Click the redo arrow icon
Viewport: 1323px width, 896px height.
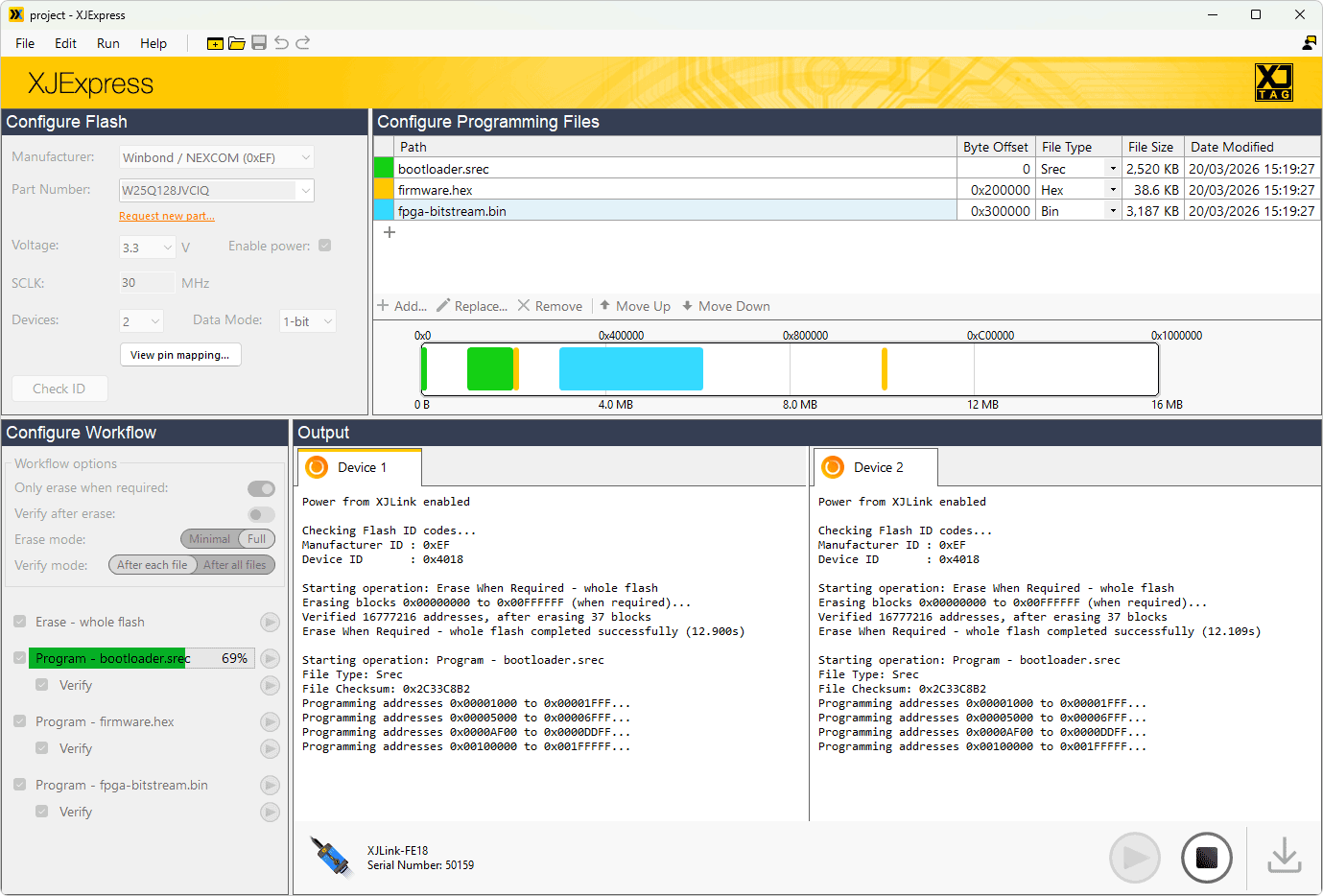click(303, 43)
